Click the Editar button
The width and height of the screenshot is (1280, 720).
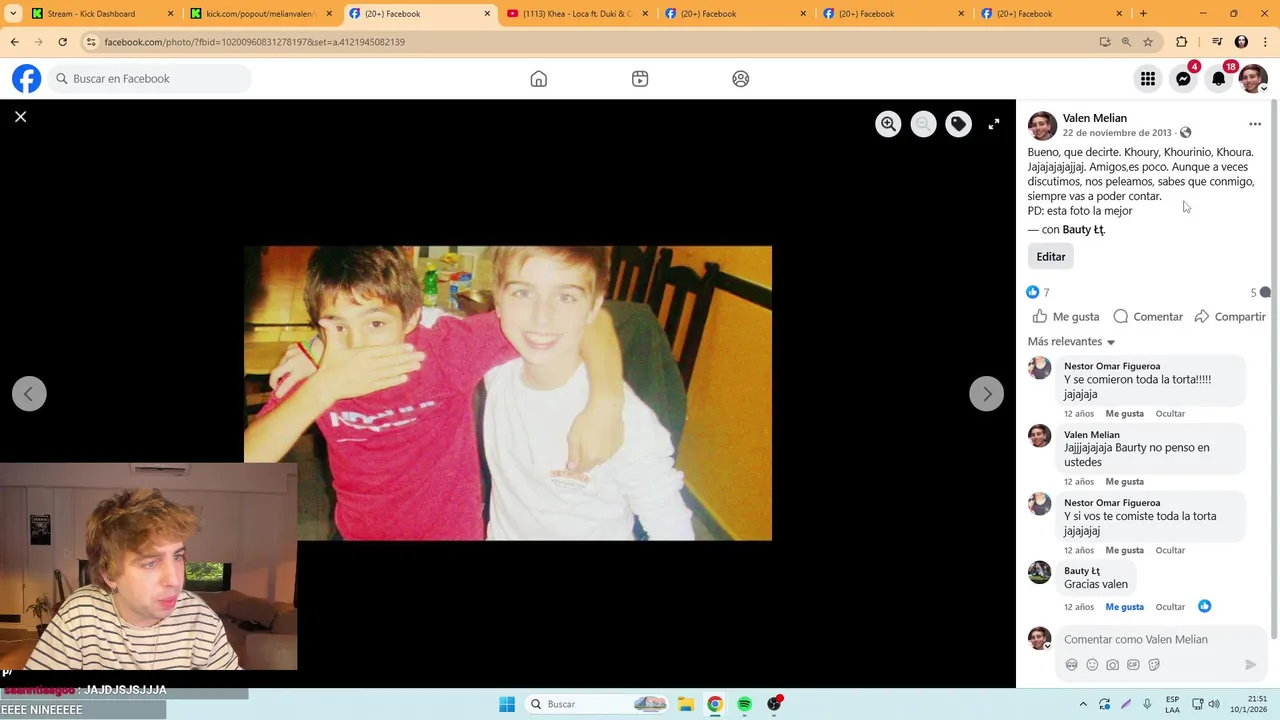click(x=1051, y=257)
